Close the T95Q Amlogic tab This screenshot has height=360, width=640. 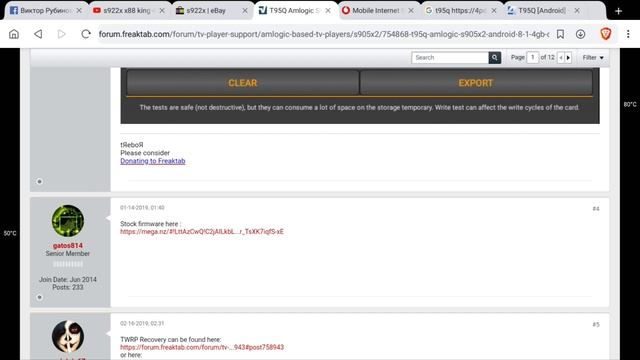pyautogui.click(x=328, y=11)
